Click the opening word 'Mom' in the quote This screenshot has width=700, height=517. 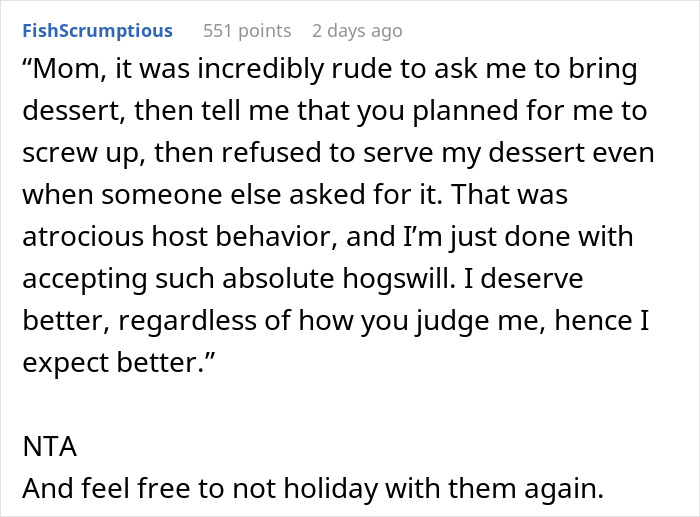(x=63, y=72)
